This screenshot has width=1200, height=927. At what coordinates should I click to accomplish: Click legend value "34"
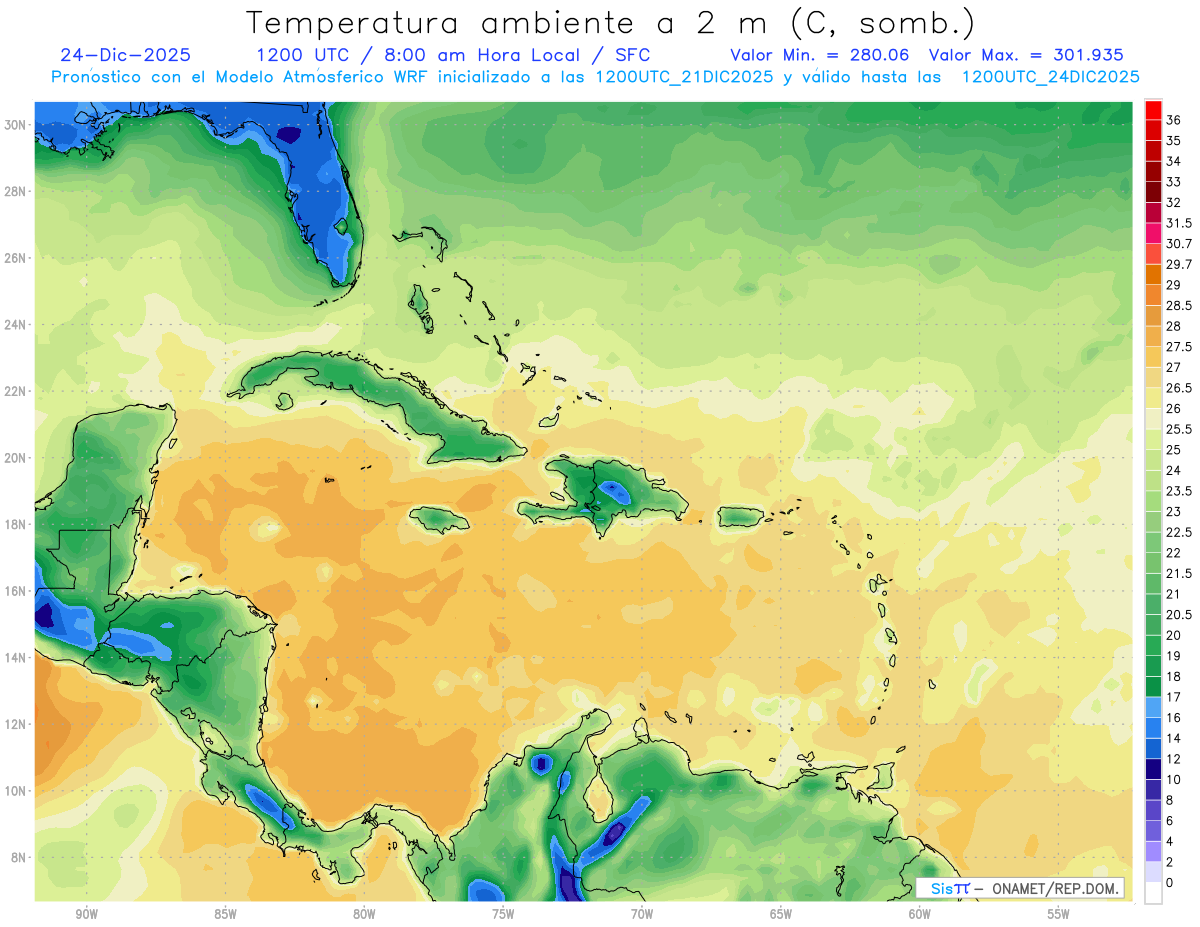pyautogui.click(x=1174, y=161)
